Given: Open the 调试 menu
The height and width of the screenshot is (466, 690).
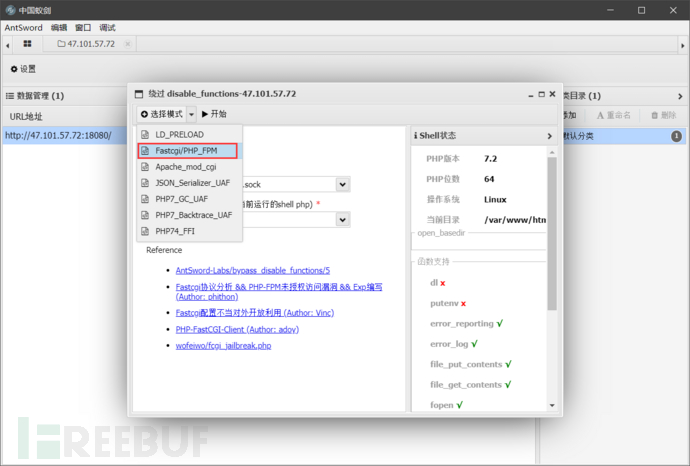Looking at the screenshot, I should pyautogui.click(x=107, y=28).
